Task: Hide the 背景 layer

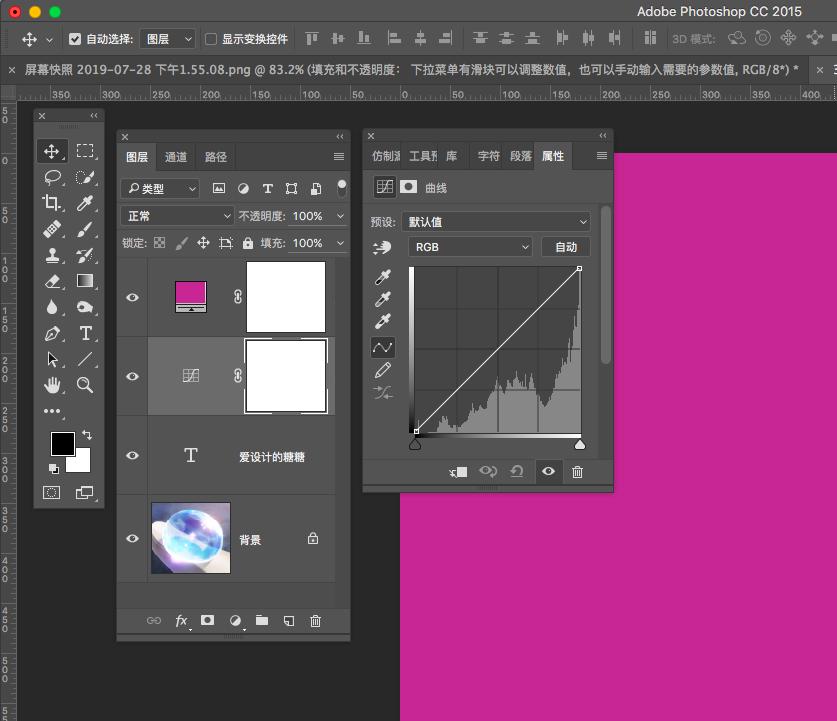Action: click(132, 539)
